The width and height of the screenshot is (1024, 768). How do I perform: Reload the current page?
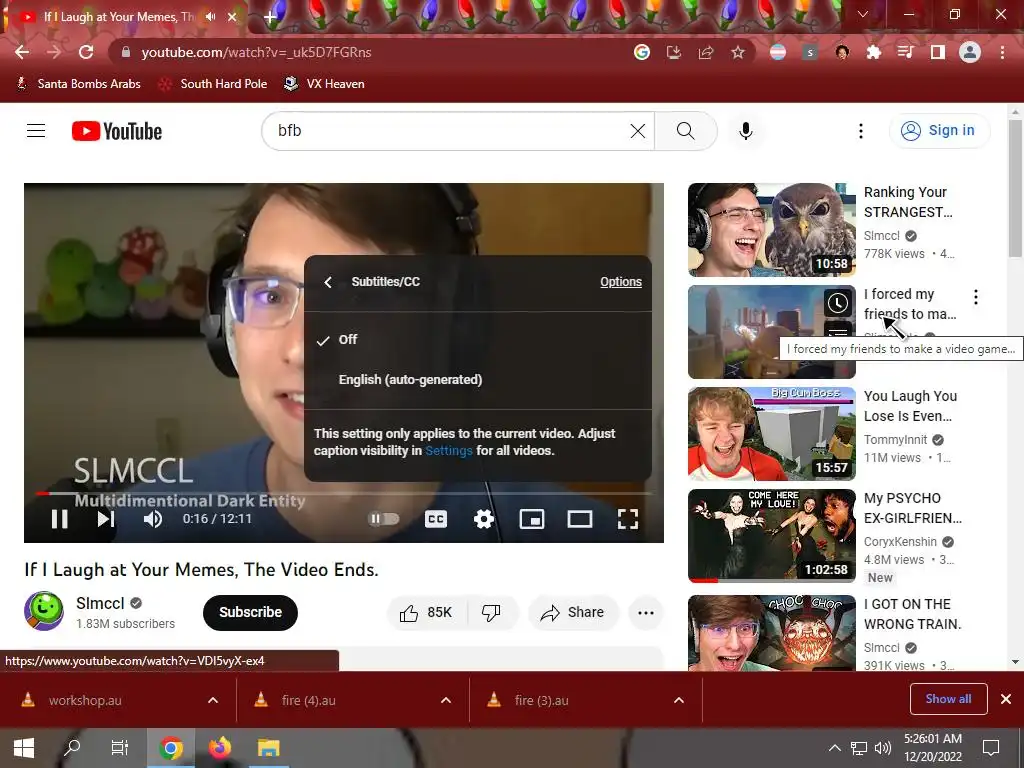[86, 52]
